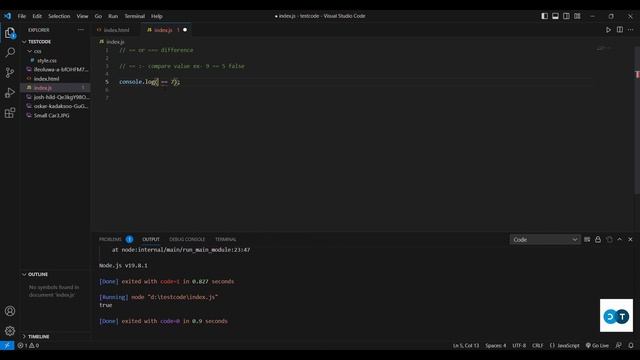Open Explorer Views and More Actions ellipsis
This screenshot has width=640, height=360.
tap(80, 30)
